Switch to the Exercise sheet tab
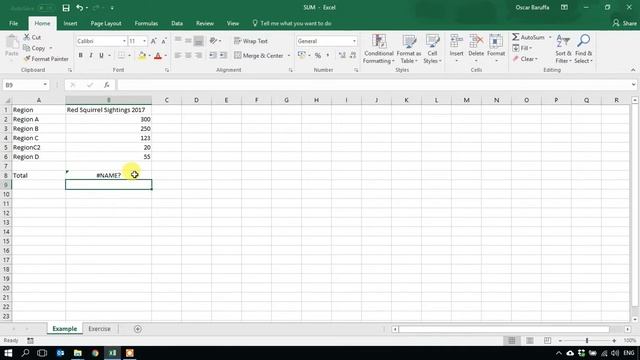Image resolution: width=640 pixels, height=360 pixels. point(99,329)
